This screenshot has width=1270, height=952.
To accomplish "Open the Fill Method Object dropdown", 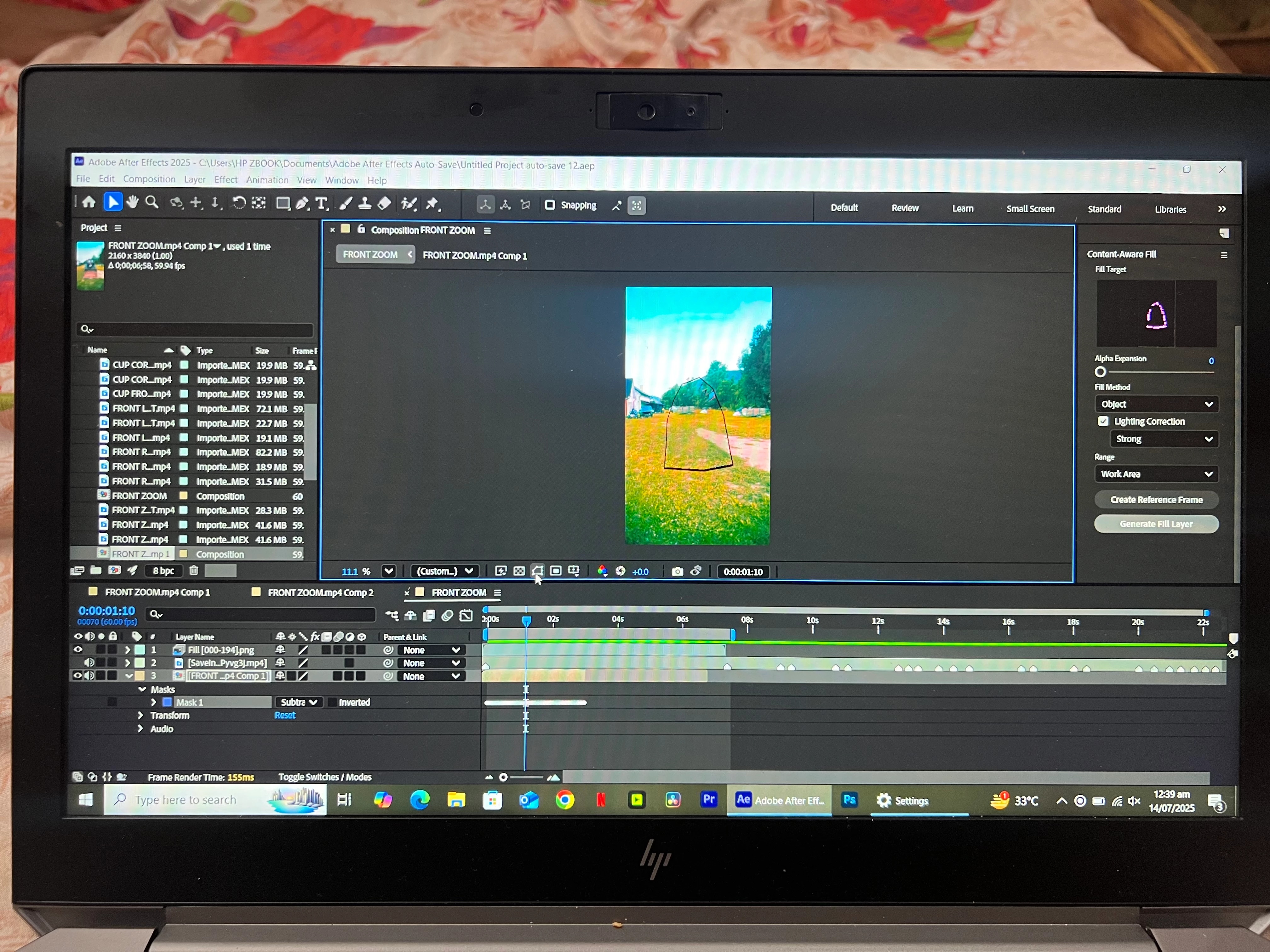I will 1156,404.
